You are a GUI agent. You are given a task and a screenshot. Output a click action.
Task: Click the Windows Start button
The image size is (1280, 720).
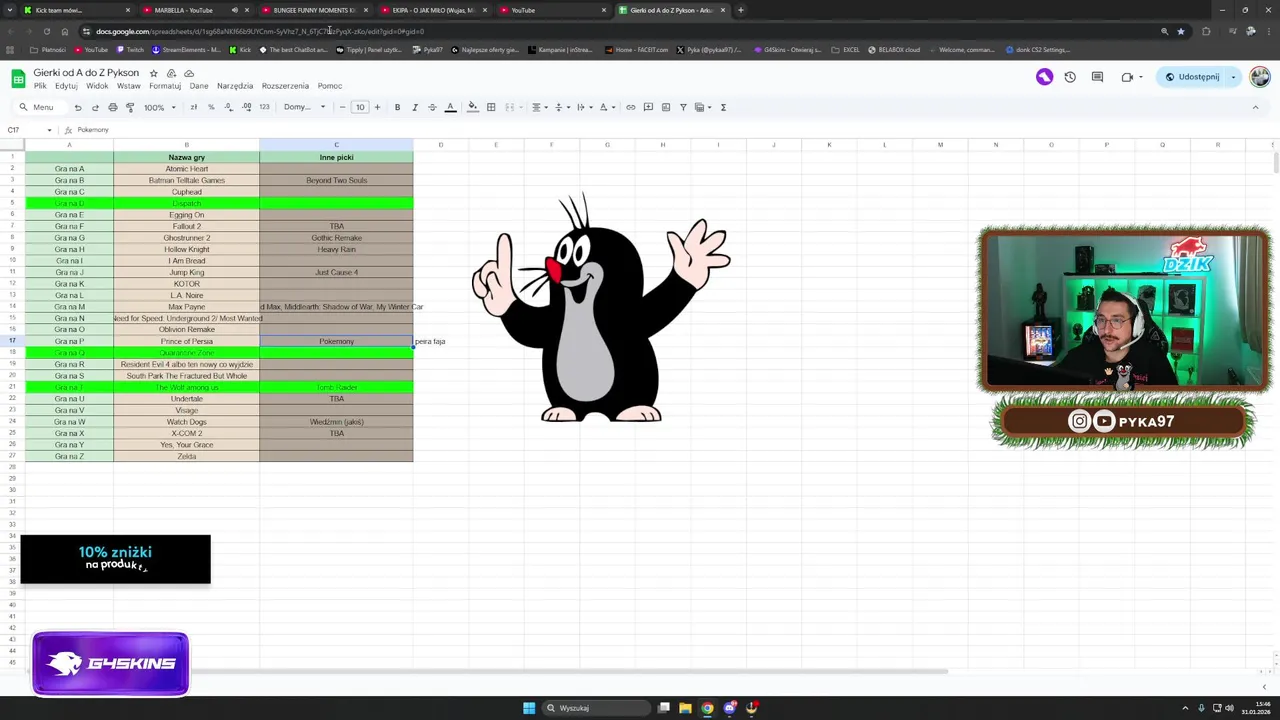click(529, 708)
